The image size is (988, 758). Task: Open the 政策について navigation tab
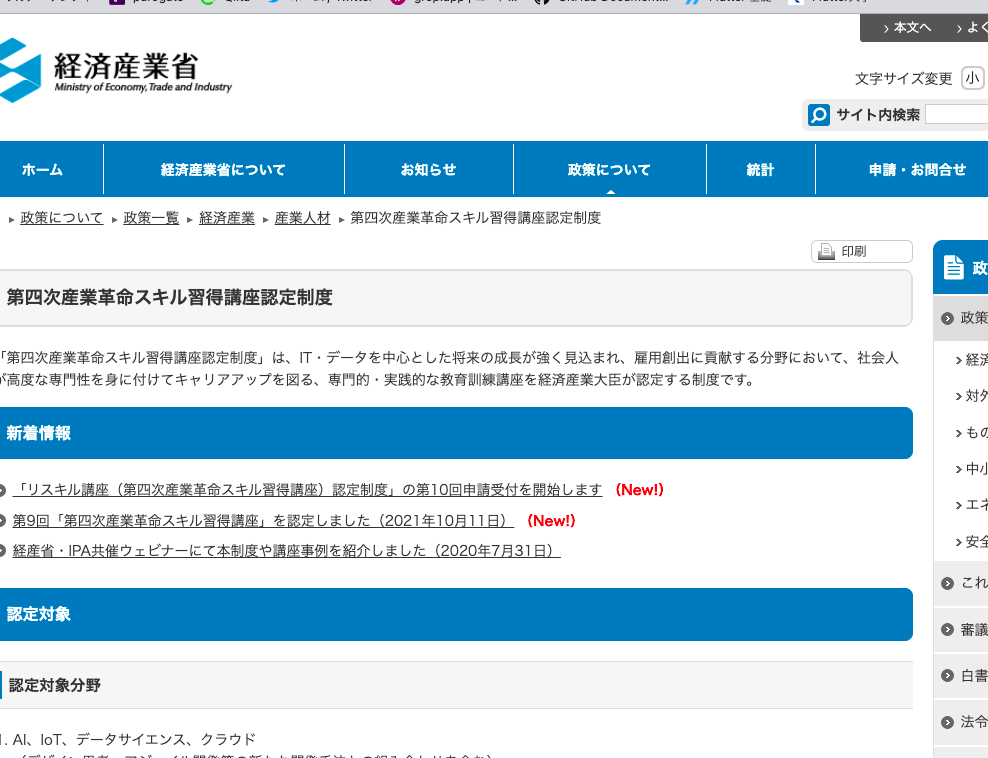point(609,169)
